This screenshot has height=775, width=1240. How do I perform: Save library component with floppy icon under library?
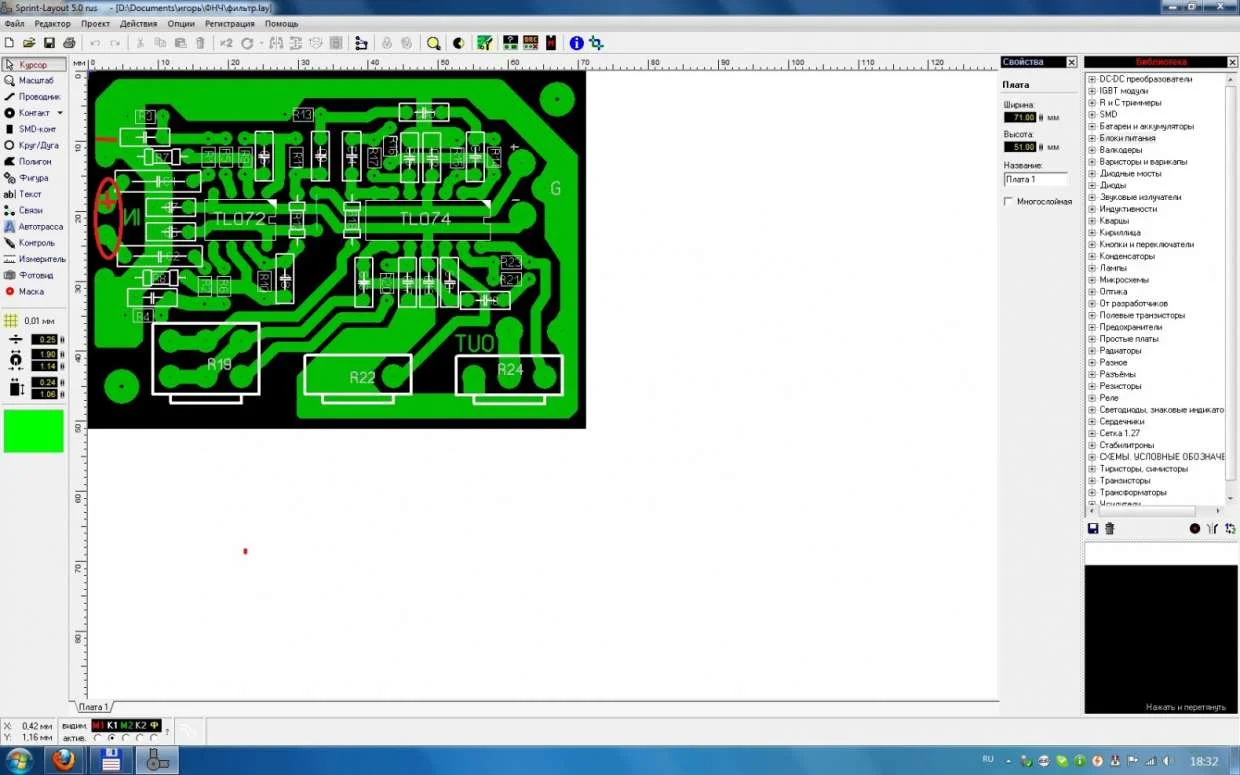[1093, 528]
